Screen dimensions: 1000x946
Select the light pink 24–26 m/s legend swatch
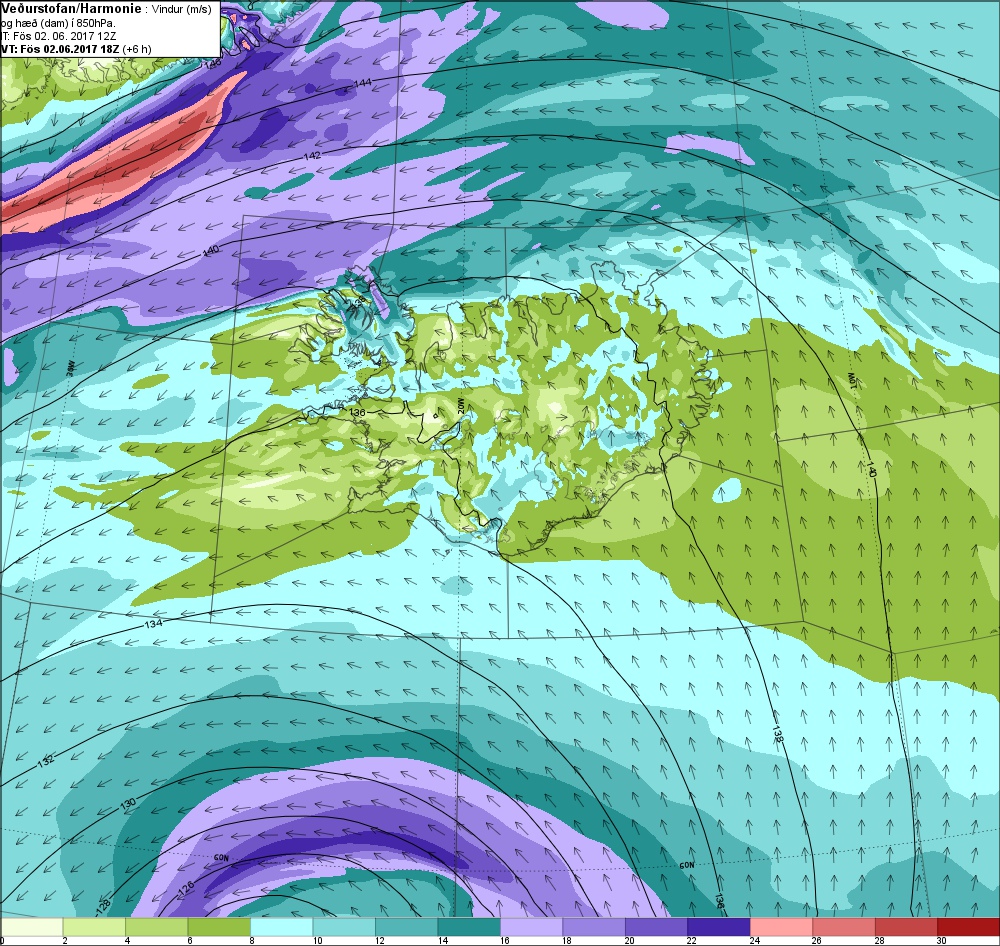pos(782,927)
